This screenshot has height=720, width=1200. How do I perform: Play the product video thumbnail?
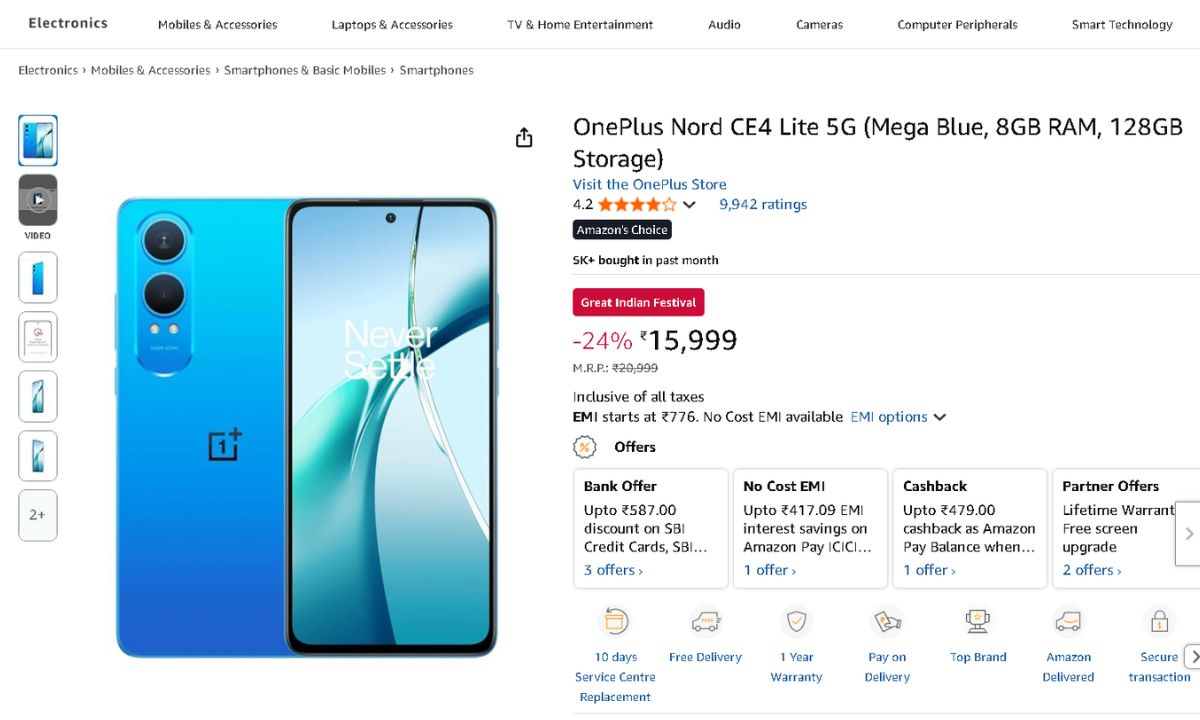pos(38,200)
